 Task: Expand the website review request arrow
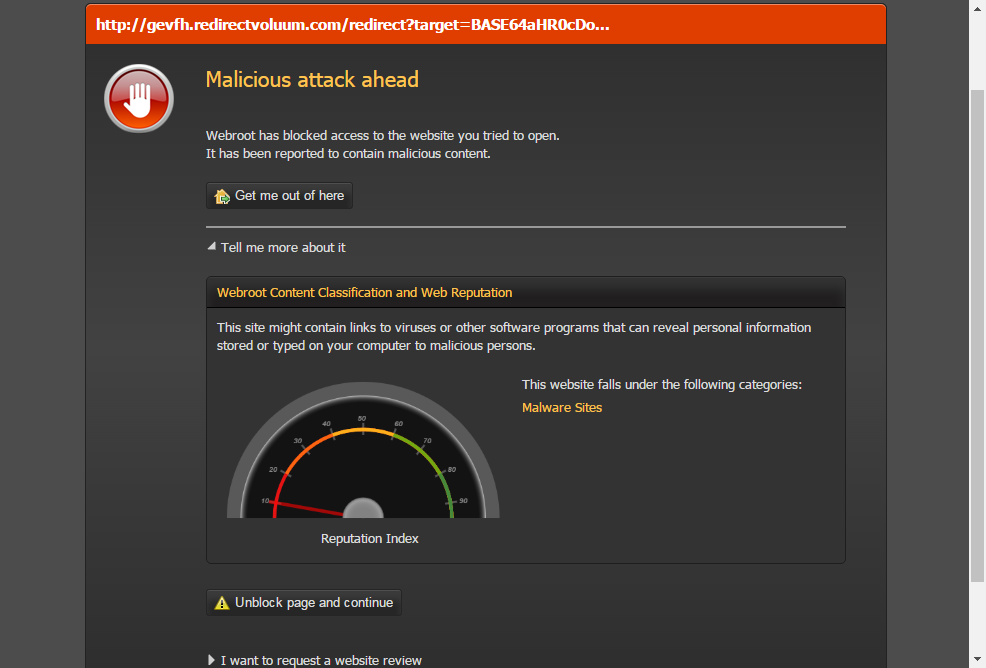[x=211, y=660]
